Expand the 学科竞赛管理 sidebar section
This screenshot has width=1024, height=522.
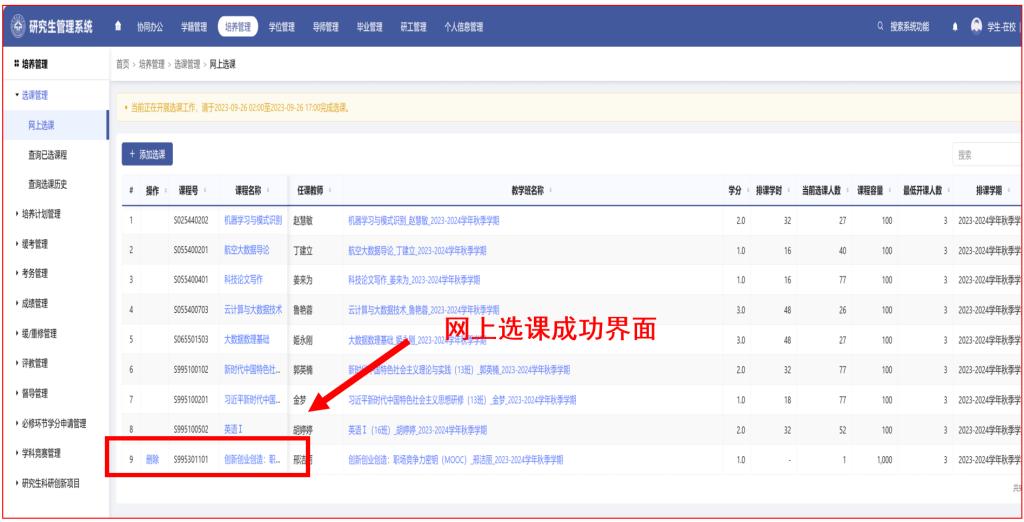click(42, 453)
